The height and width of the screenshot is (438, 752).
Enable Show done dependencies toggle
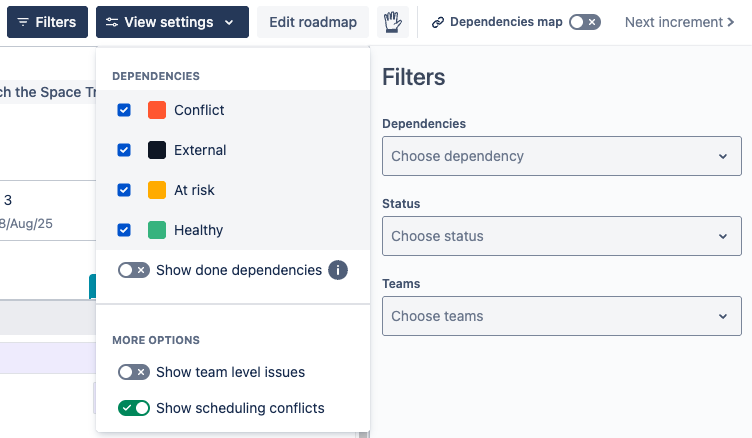(x=133, y=270)
